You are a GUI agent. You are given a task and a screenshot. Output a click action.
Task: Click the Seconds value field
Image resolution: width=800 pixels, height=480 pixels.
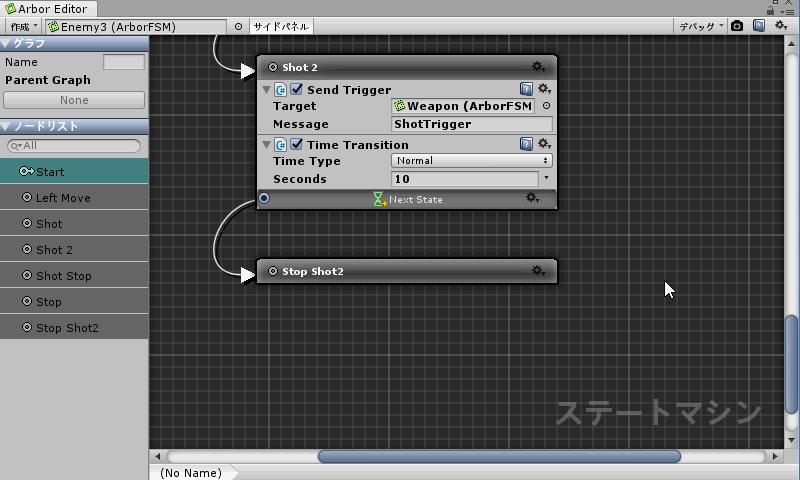pos(465,179)
